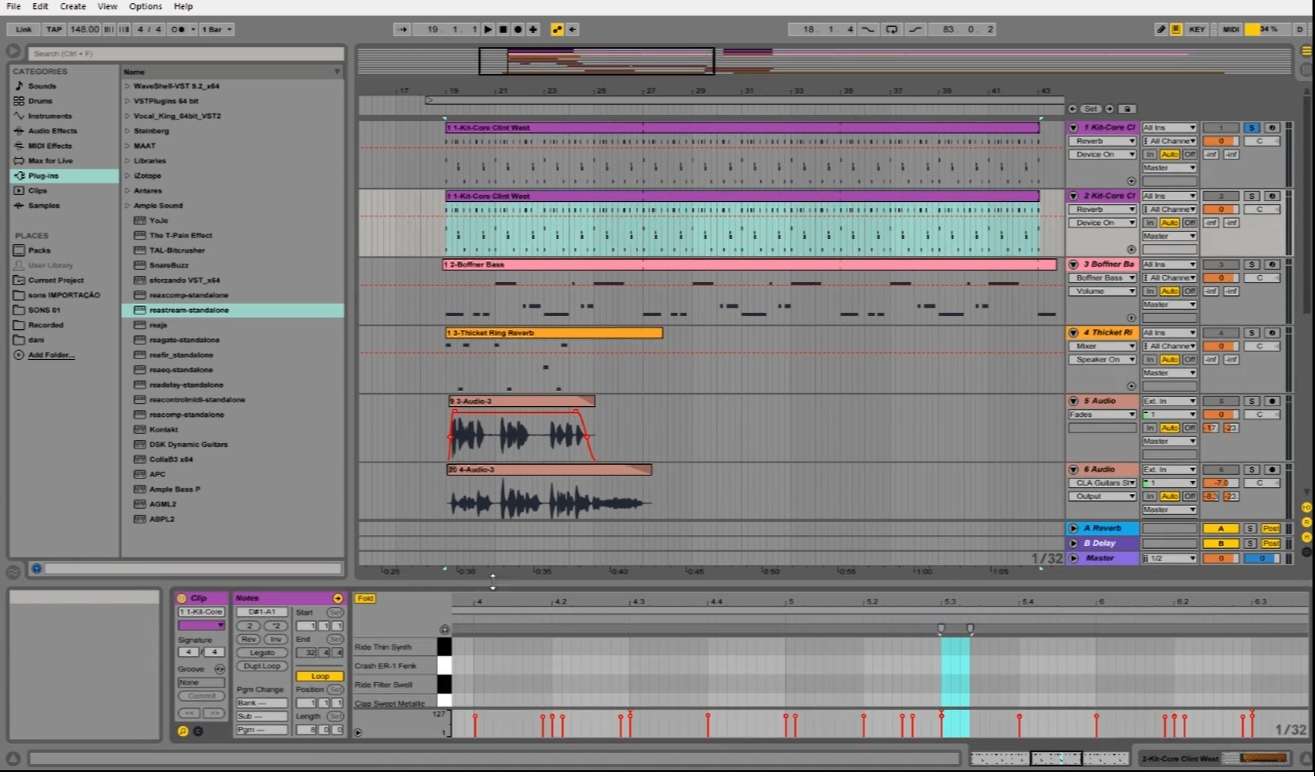Arm track 5 Audio for recording
The width and height of the screenshot is (1315, 776).
pyautogui.click(x=1272, y=401)
